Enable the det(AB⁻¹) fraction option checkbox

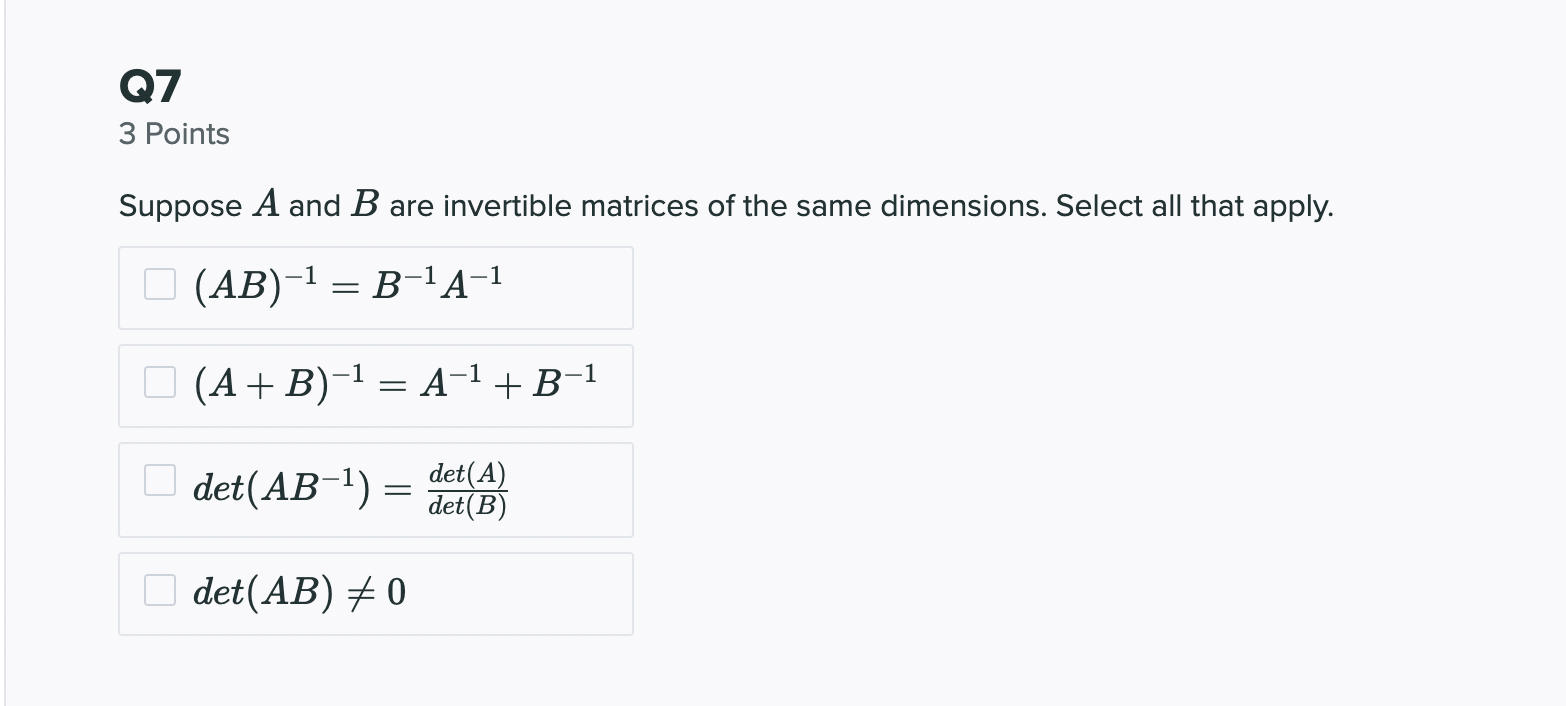160,480
